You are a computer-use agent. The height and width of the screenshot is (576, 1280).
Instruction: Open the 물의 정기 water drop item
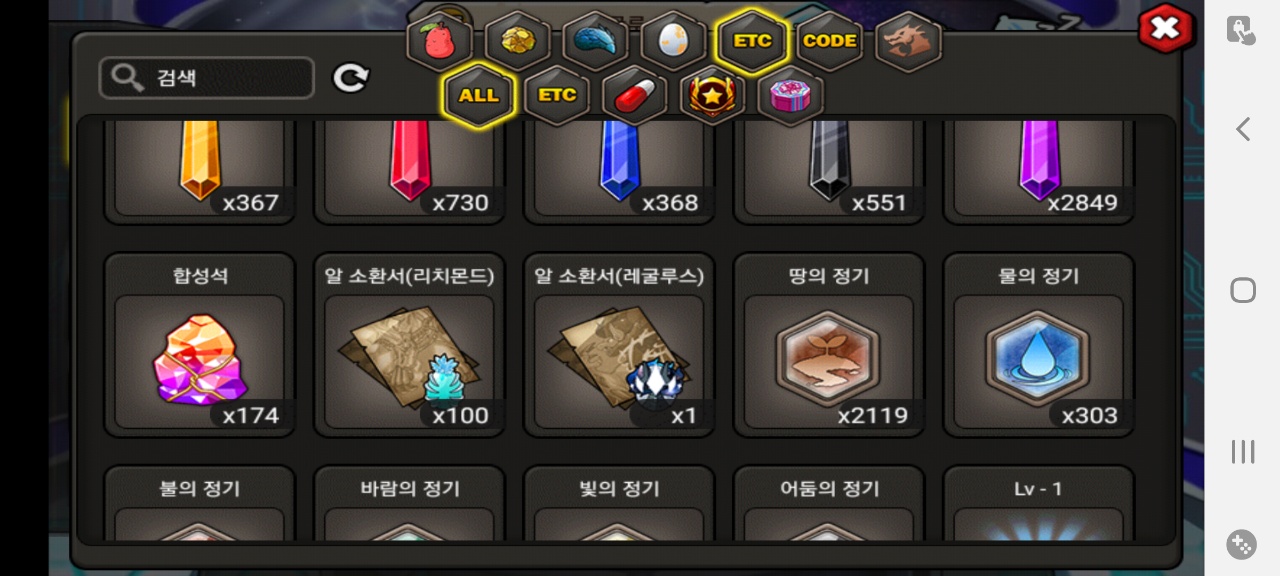tap(1039, 345)
